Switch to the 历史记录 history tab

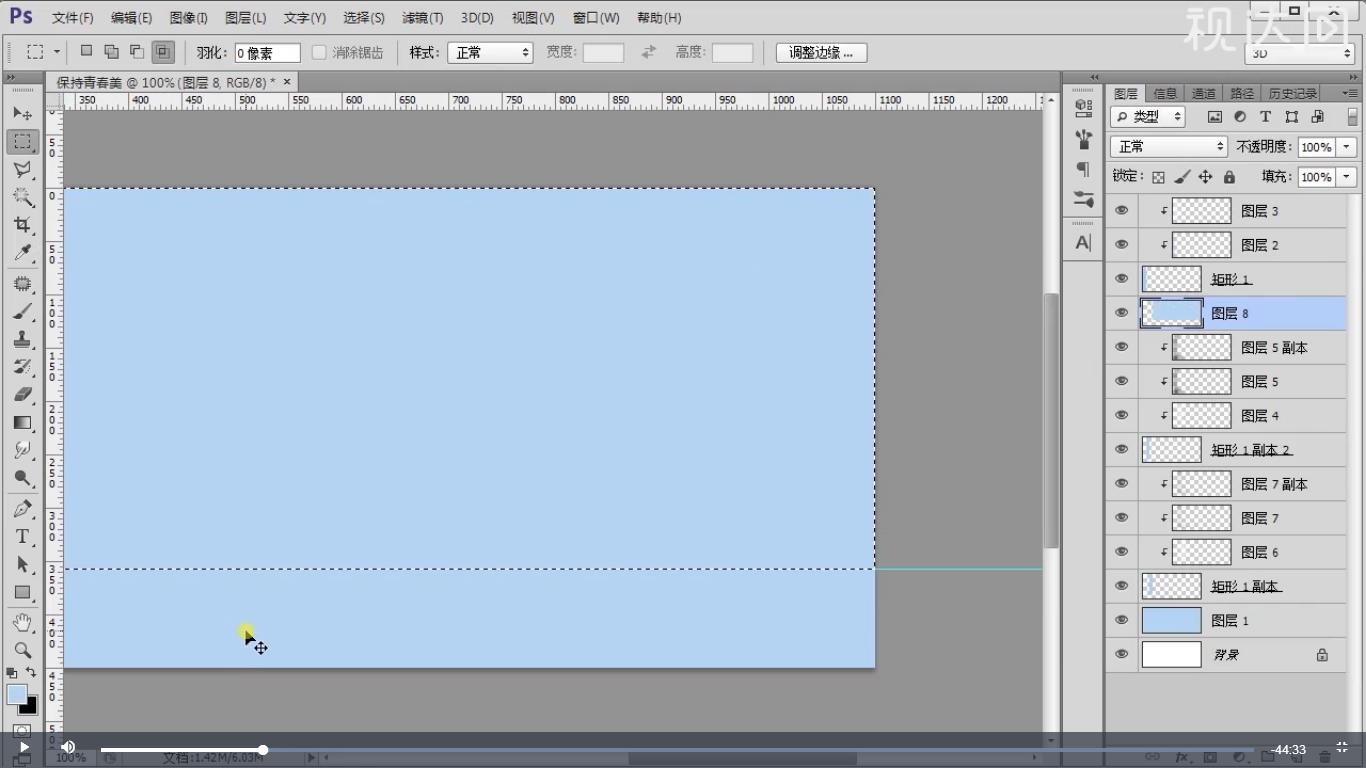1292,93
